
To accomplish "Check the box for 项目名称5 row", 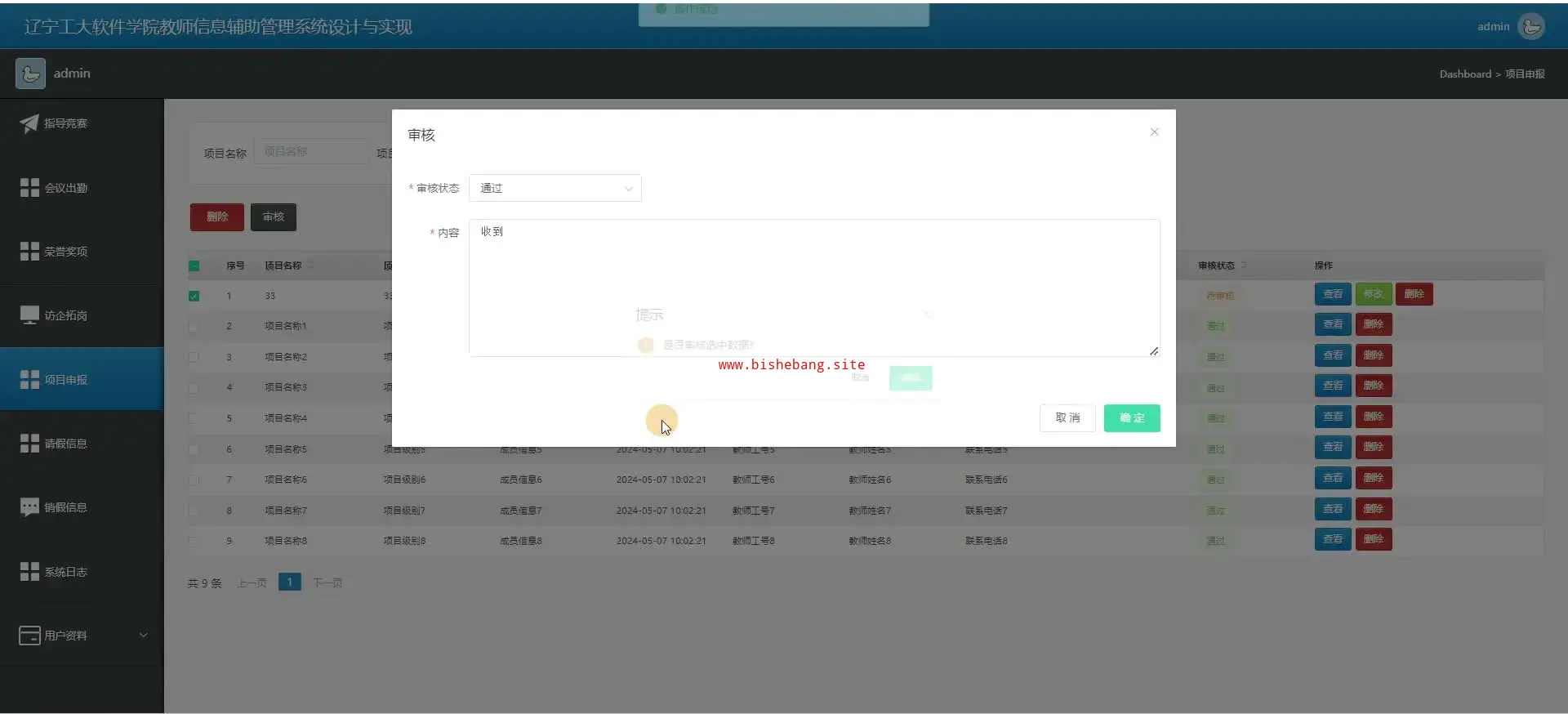I will (194, 449).
